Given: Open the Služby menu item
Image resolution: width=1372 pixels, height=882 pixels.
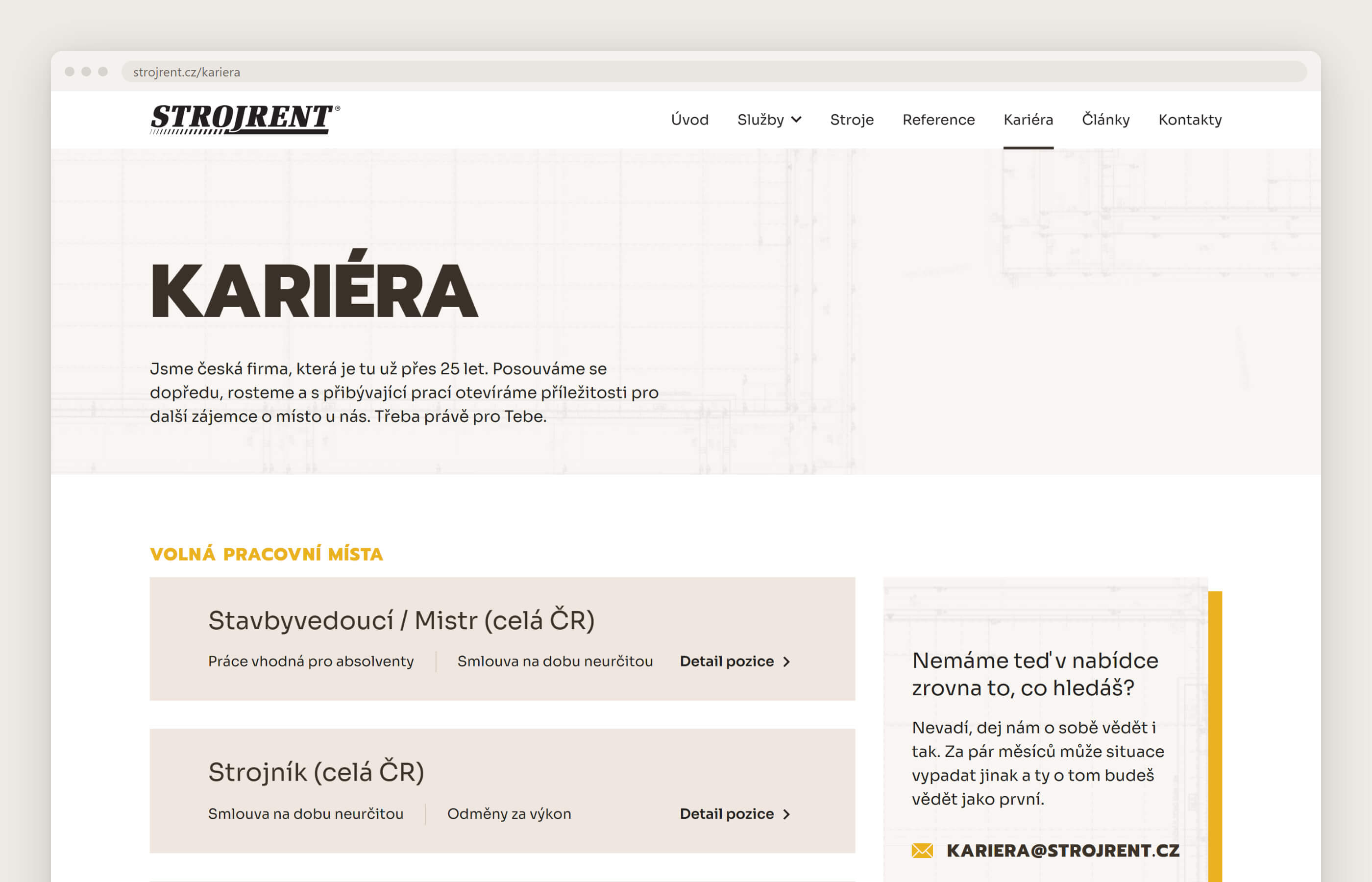Looking at the screenshot, I should 760,120.
